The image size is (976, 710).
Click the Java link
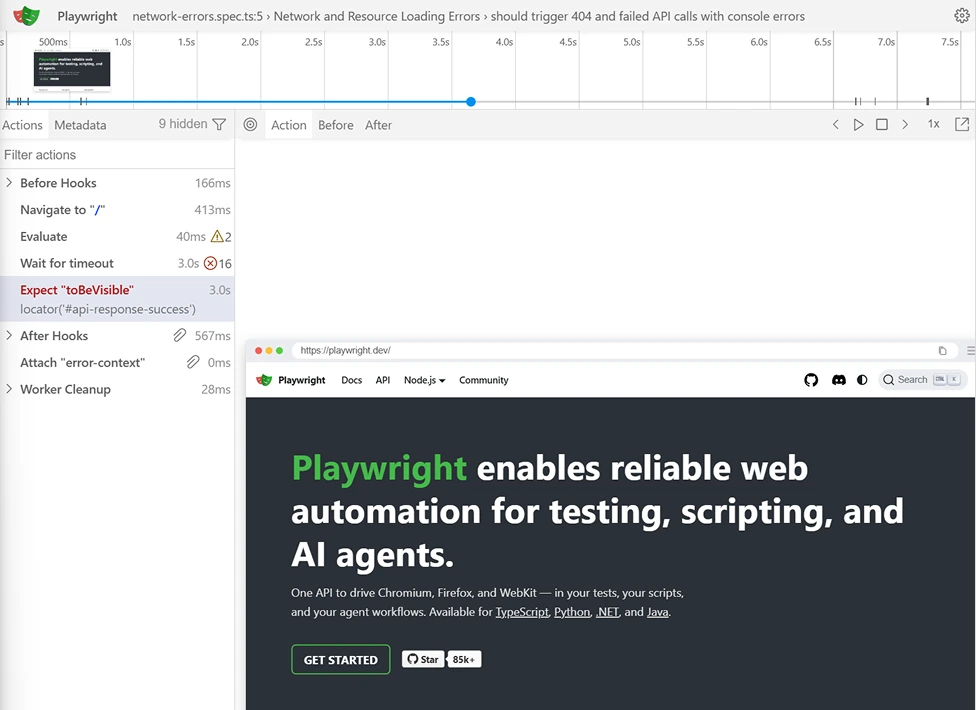[x=657, y=612]
